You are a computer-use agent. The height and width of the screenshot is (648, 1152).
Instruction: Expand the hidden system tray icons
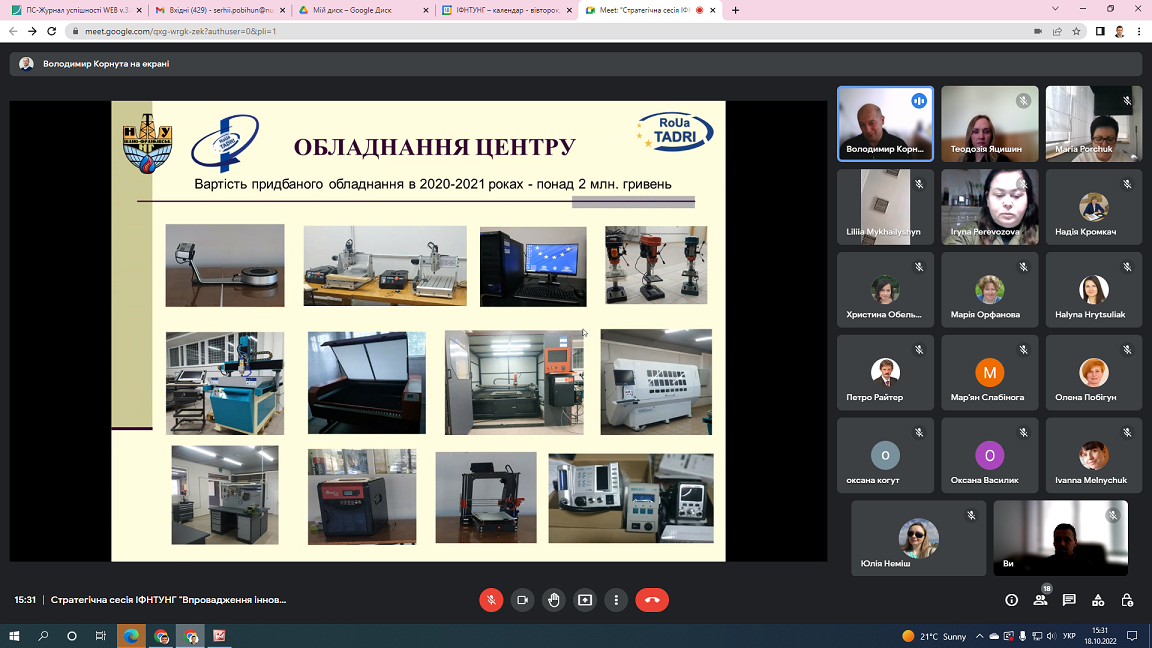(x=979, y=636)
